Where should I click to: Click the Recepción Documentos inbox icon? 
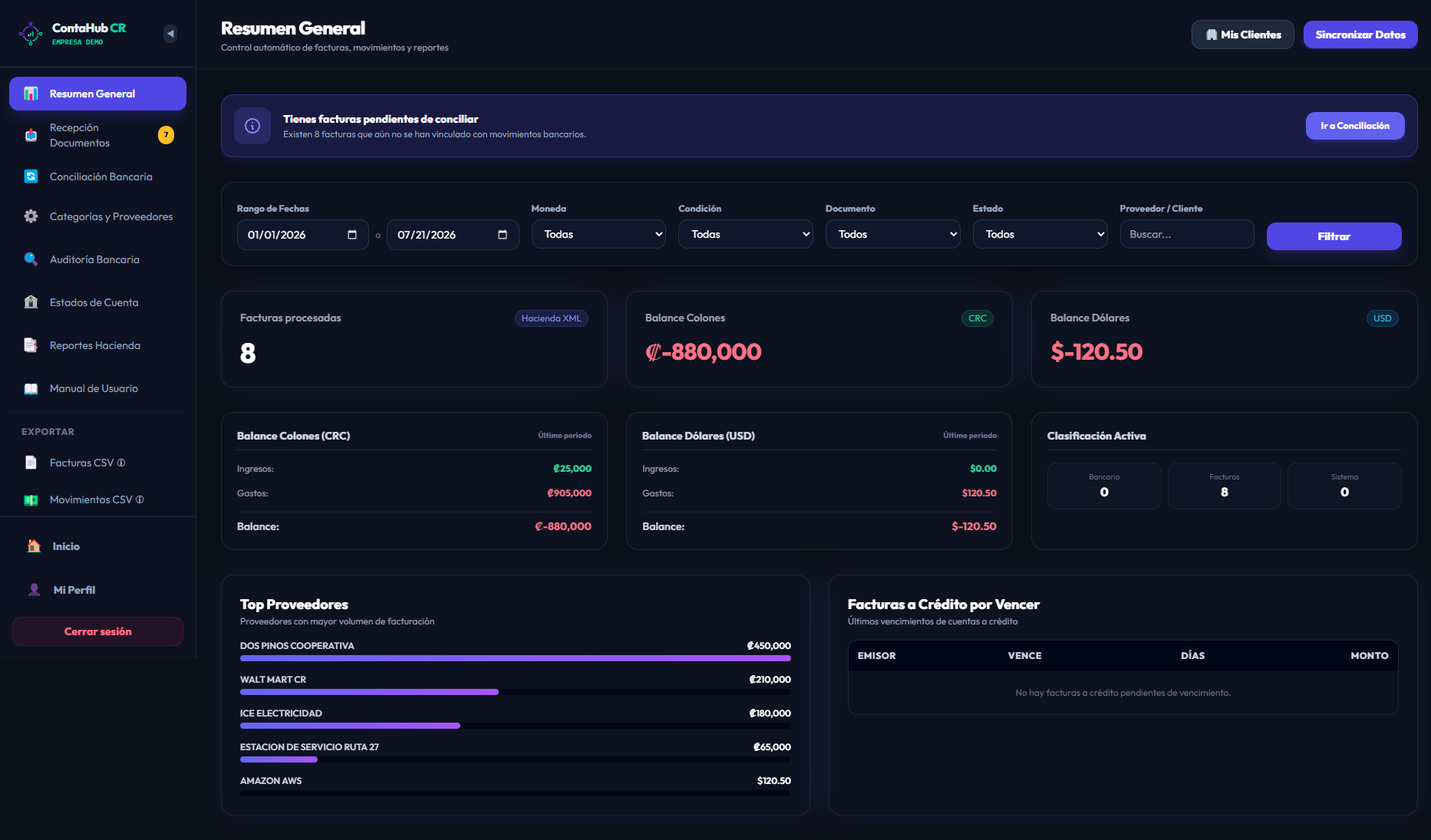[x=31, y=135]
